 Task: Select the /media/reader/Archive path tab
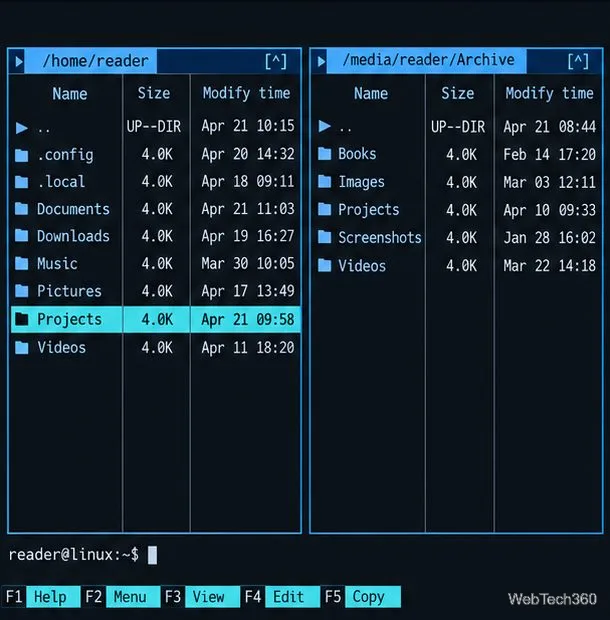427,61
